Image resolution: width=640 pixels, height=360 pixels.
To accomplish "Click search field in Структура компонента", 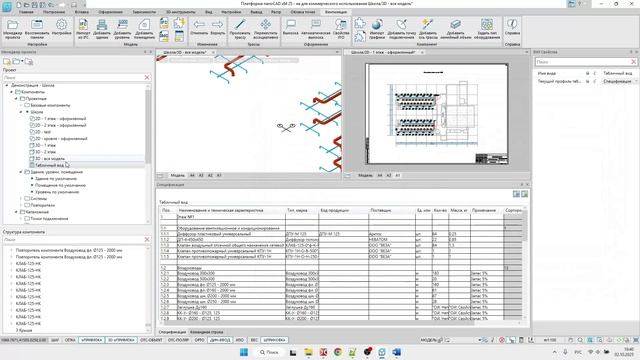I will tap(73, 240).
